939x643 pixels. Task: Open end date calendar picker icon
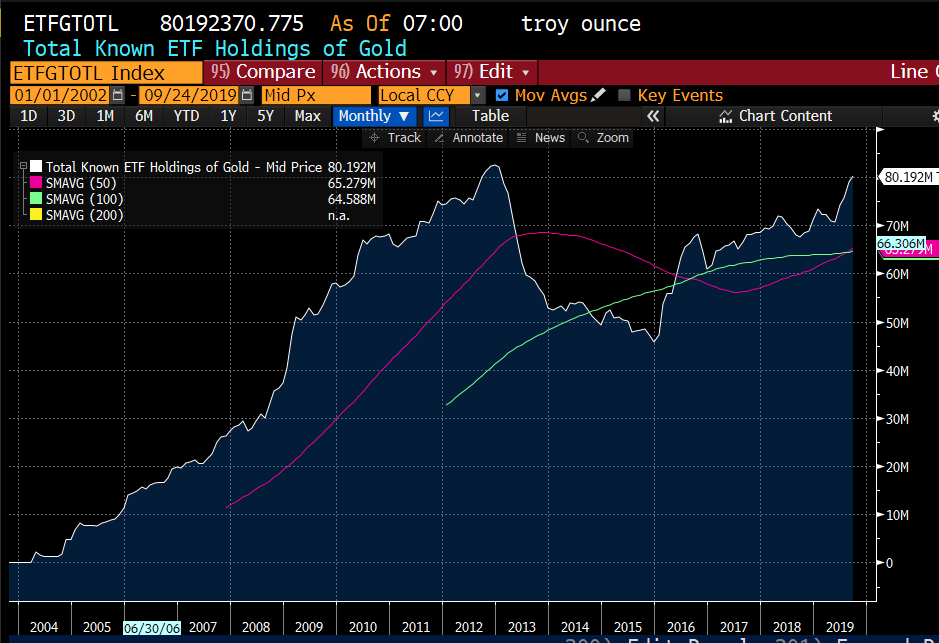[247, 95]
